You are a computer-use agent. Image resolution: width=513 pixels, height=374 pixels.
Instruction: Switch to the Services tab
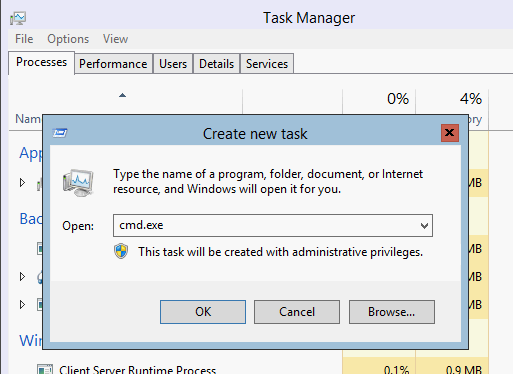tap(267, 64)
